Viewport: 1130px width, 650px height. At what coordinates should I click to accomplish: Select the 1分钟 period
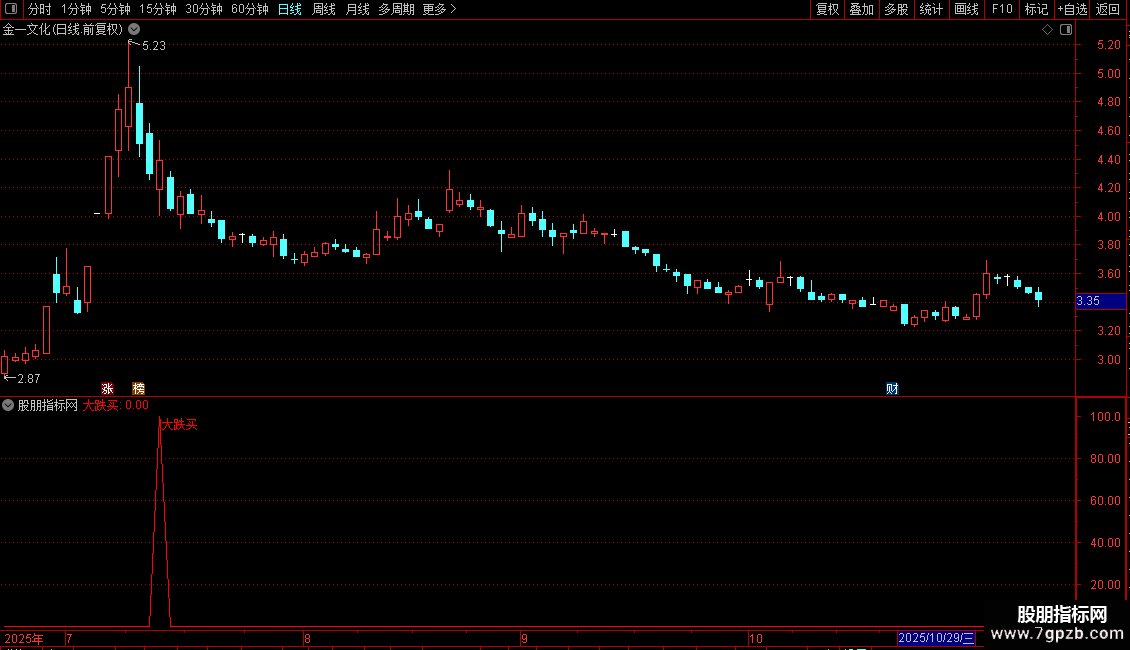pyautogui.click(x=76, y=9)
